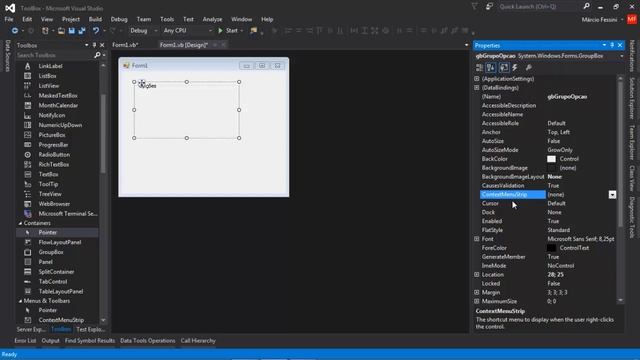
Task: Open the Server Explorer tab
Action: point(31,329)
